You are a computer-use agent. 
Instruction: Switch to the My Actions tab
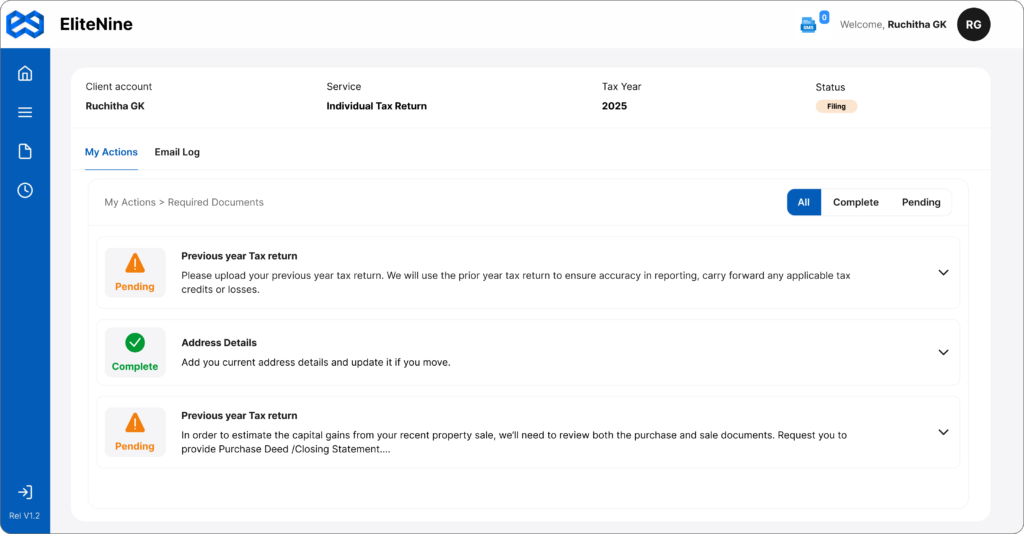point(111,152)
